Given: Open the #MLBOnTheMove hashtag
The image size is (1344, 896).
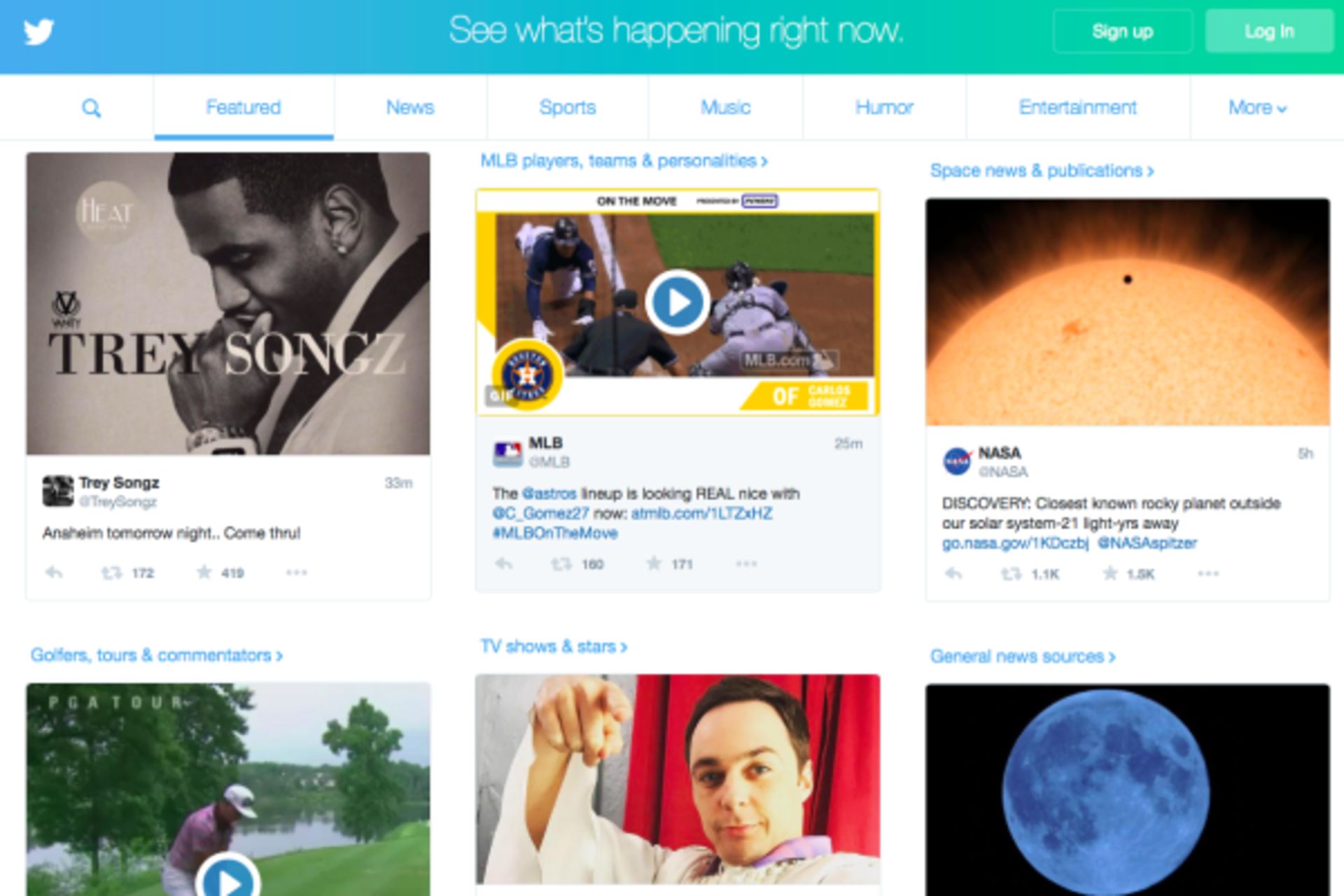Looking at the screenshot, I should point(555,533).
